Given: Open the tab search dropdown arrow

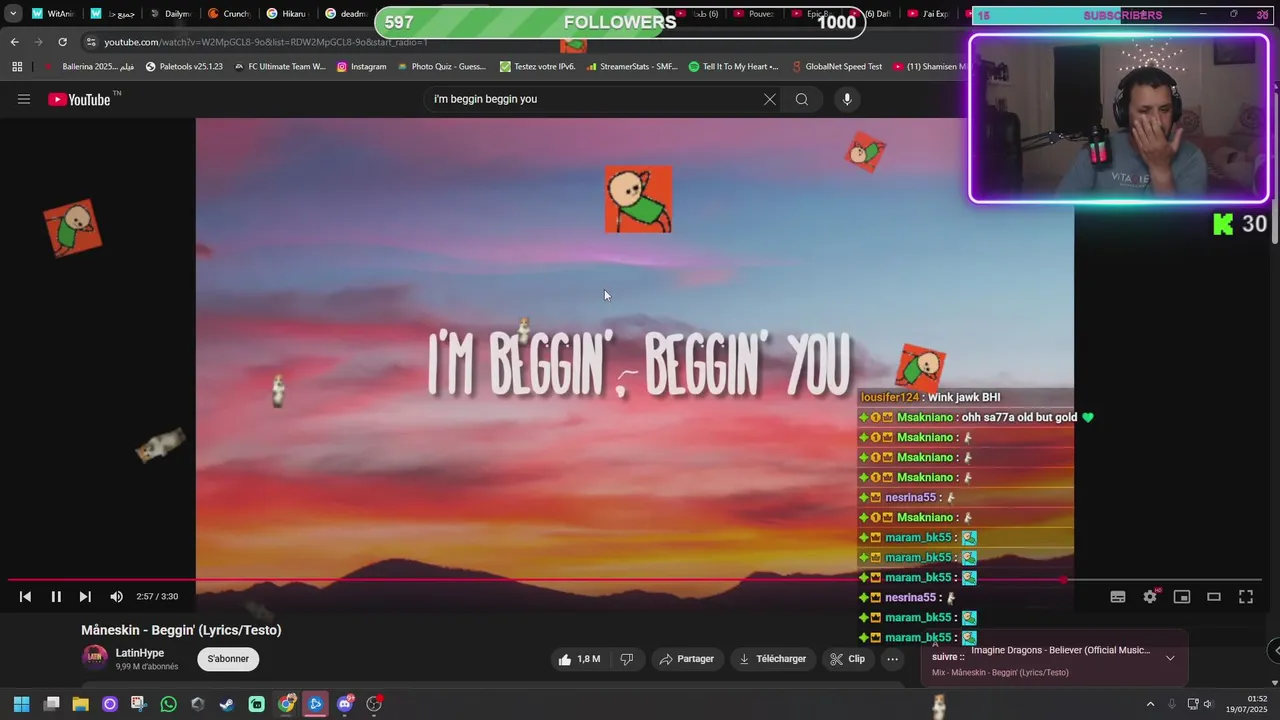Looking at the screenshot, I should [x=13, y=14].
